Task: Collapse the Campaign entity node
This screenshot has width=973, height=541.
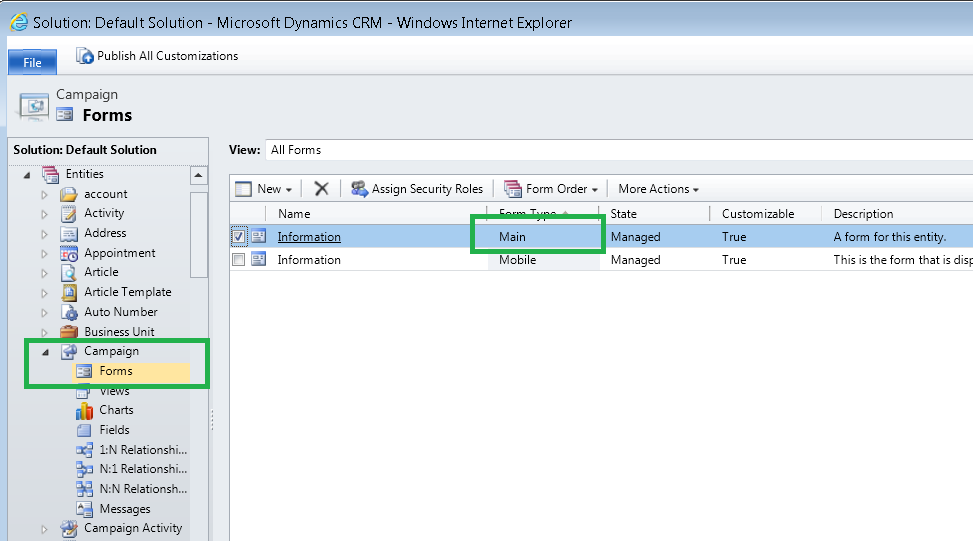Action: (x=45, y=352)
